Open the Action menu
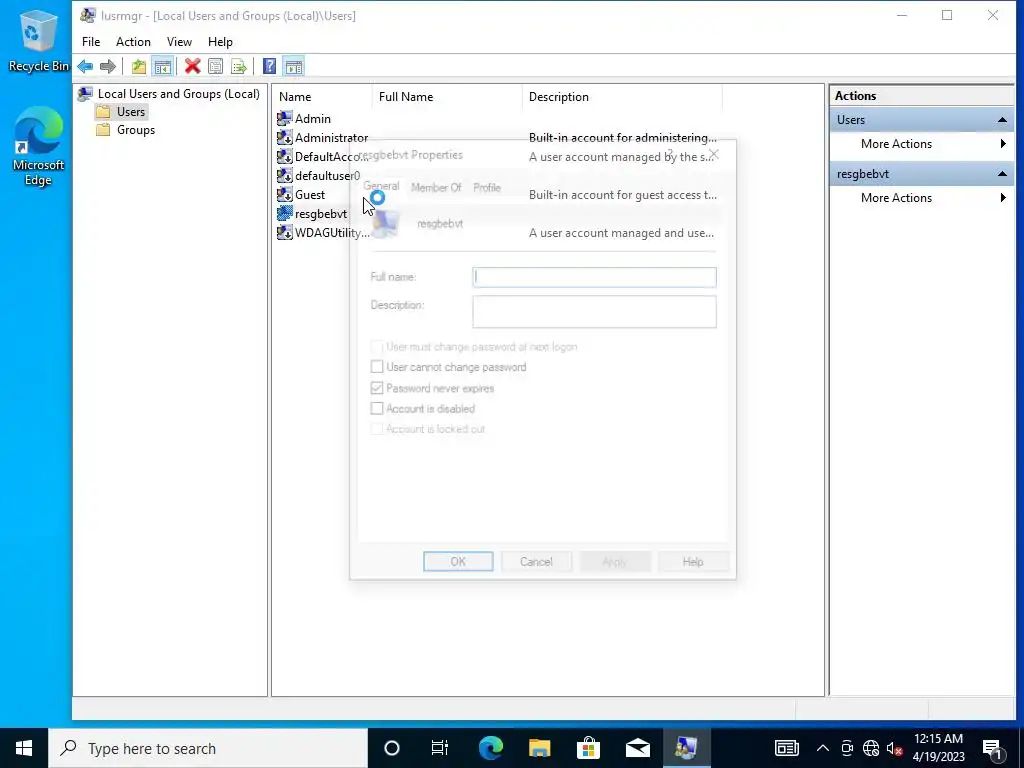The image size is (1024, 768). pyautogui.click(x=133, y=42)
